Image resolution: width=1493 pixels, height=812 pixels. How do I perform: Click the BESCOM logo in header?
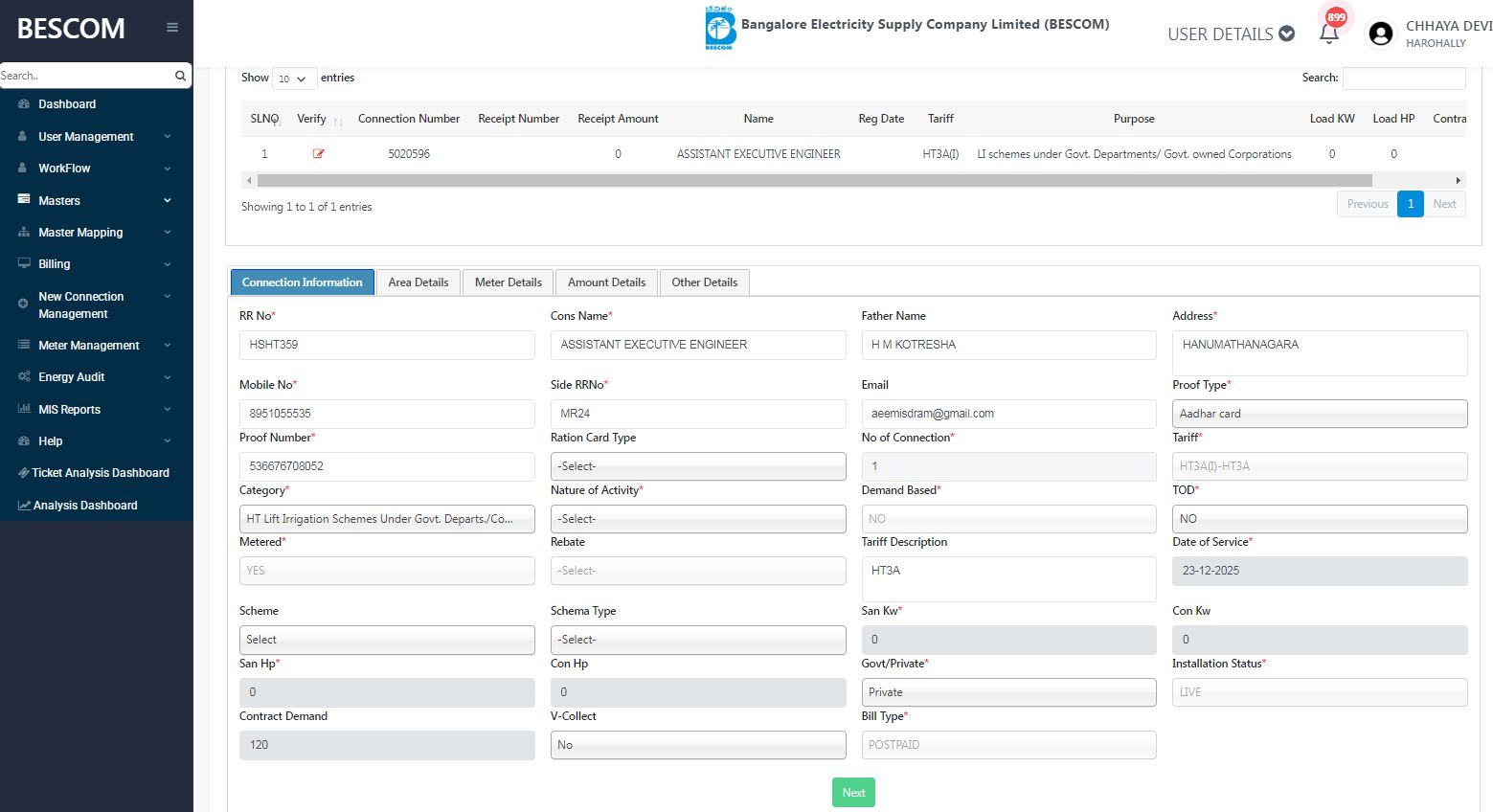pos(720,28)
